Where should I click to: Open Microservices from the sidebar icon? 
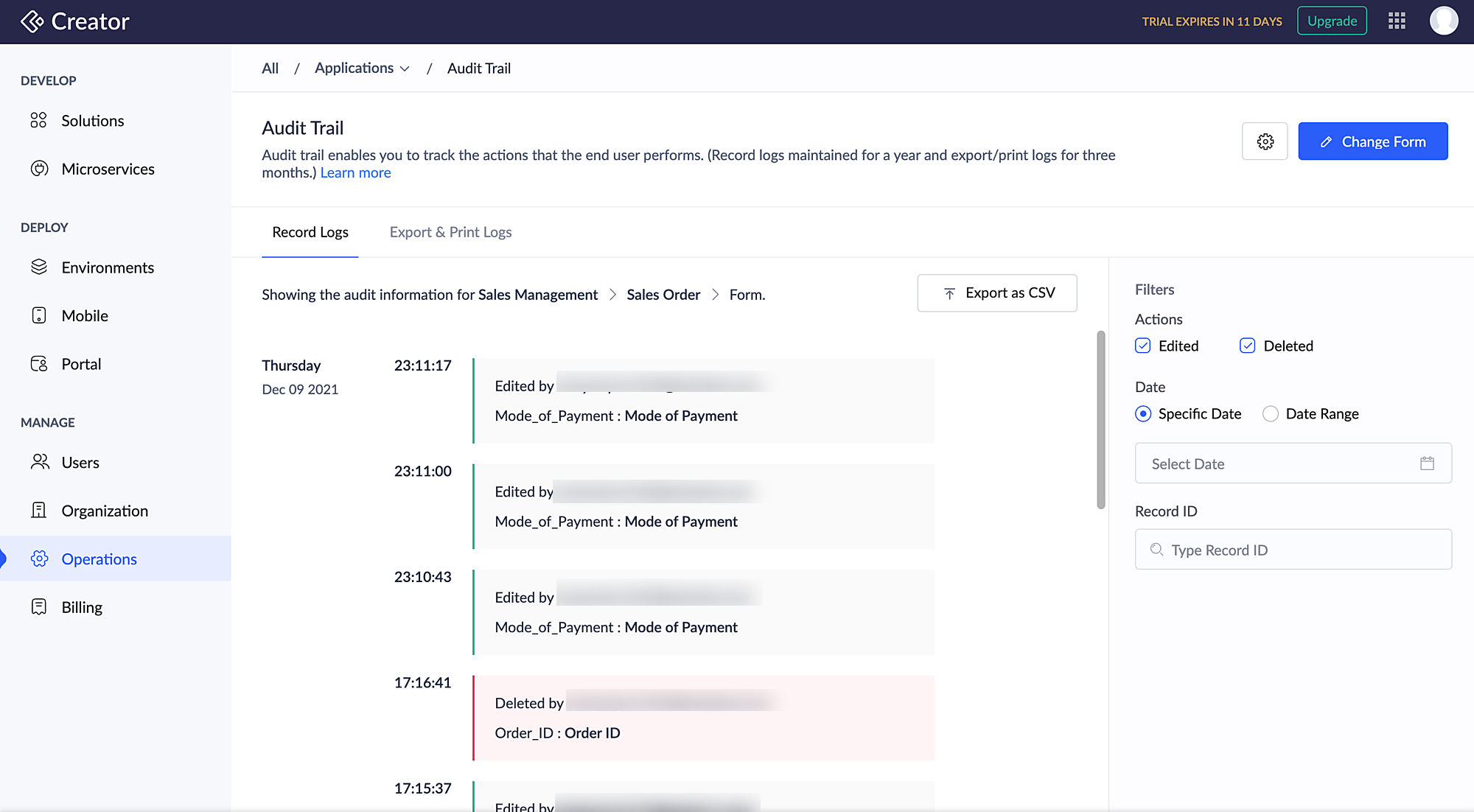point(39,169)
